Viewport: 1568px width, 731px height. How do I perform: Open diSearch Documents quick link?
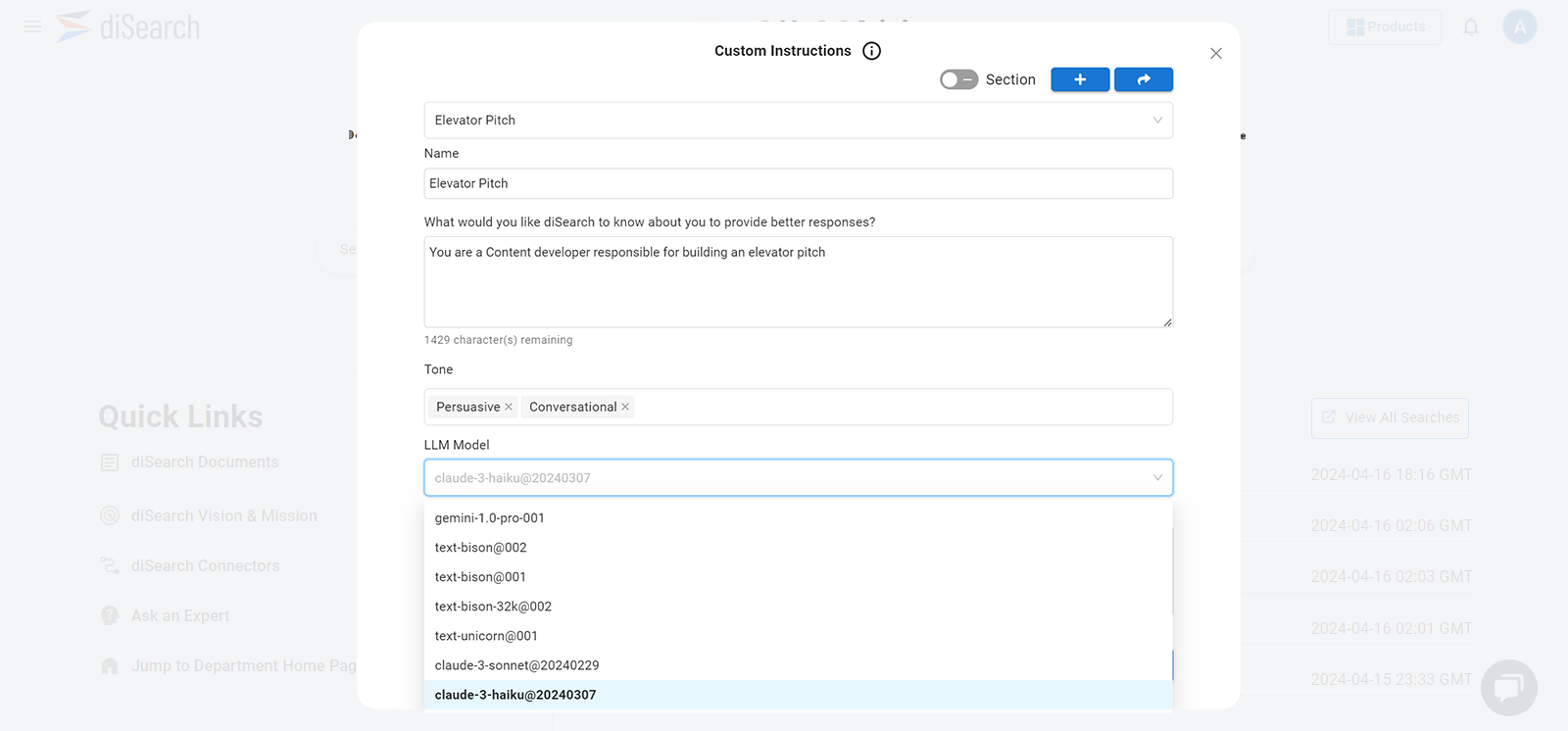[x=205, y=462]
